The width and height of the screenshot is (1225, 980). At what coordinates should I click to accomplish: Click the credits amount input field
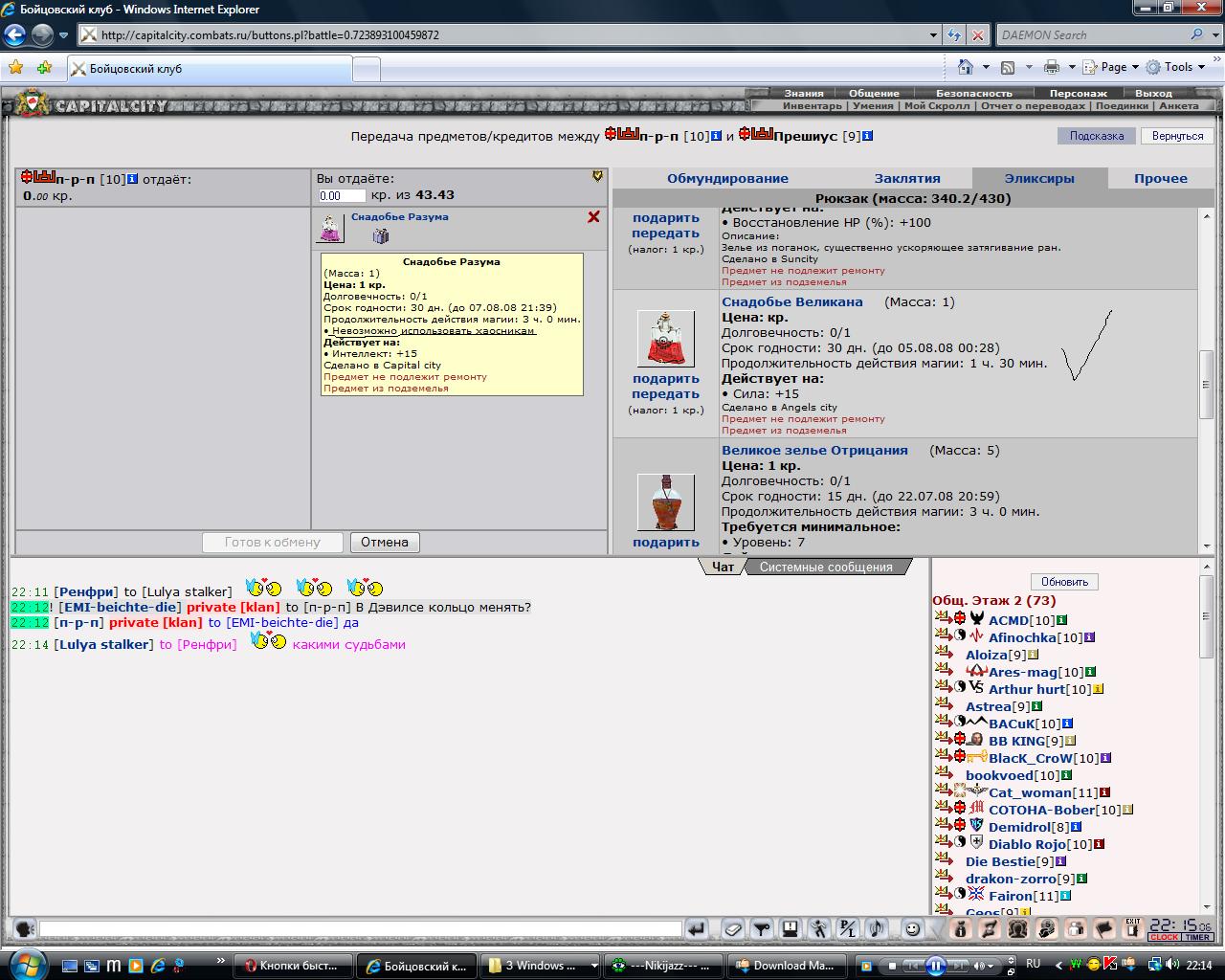click(x=341, y=195)
